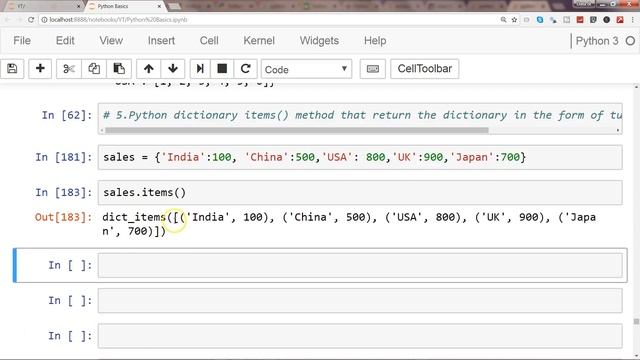Save the notebook with floppy disk icon
Image resolution: width=640 pixels, height=360 pixels.
tap(12, 69)
